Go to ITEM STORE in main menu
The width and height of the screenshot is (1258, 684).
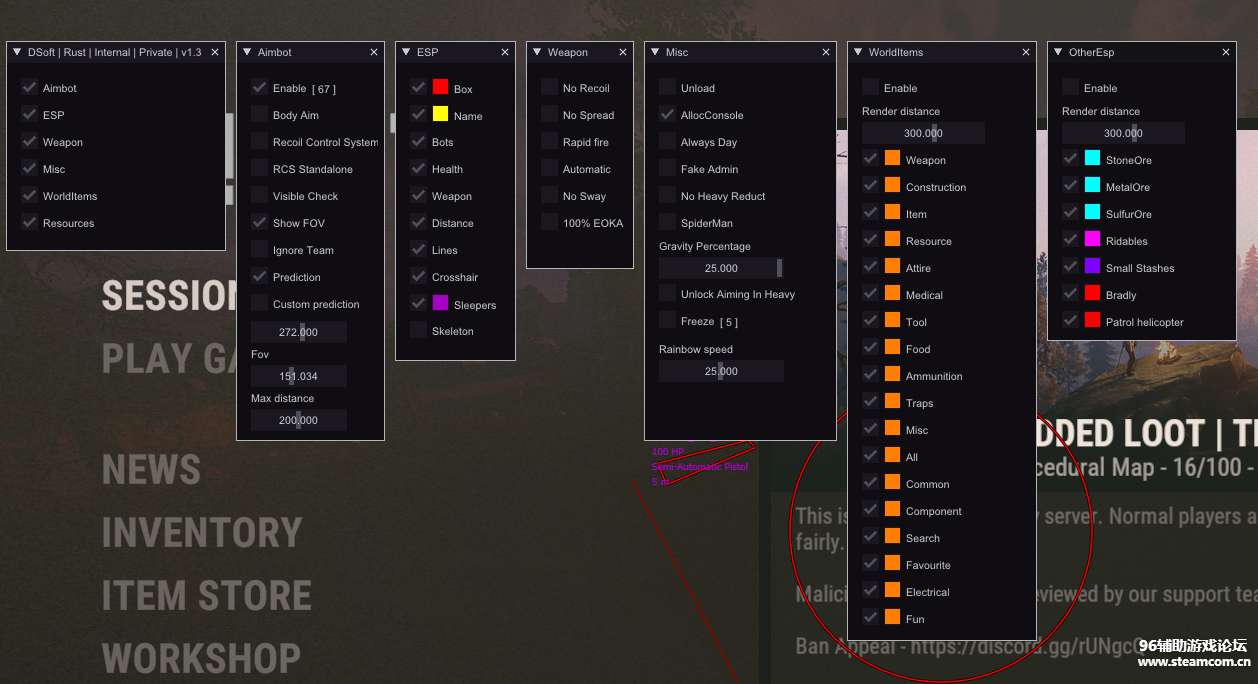[206, 596]
